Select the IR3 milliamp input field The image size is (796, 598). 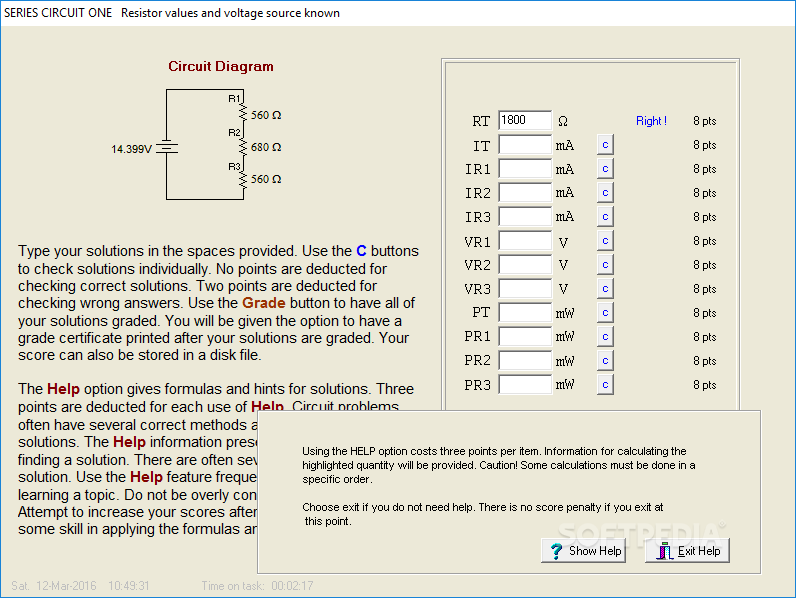pyautogui.click(x=525, y=217)
